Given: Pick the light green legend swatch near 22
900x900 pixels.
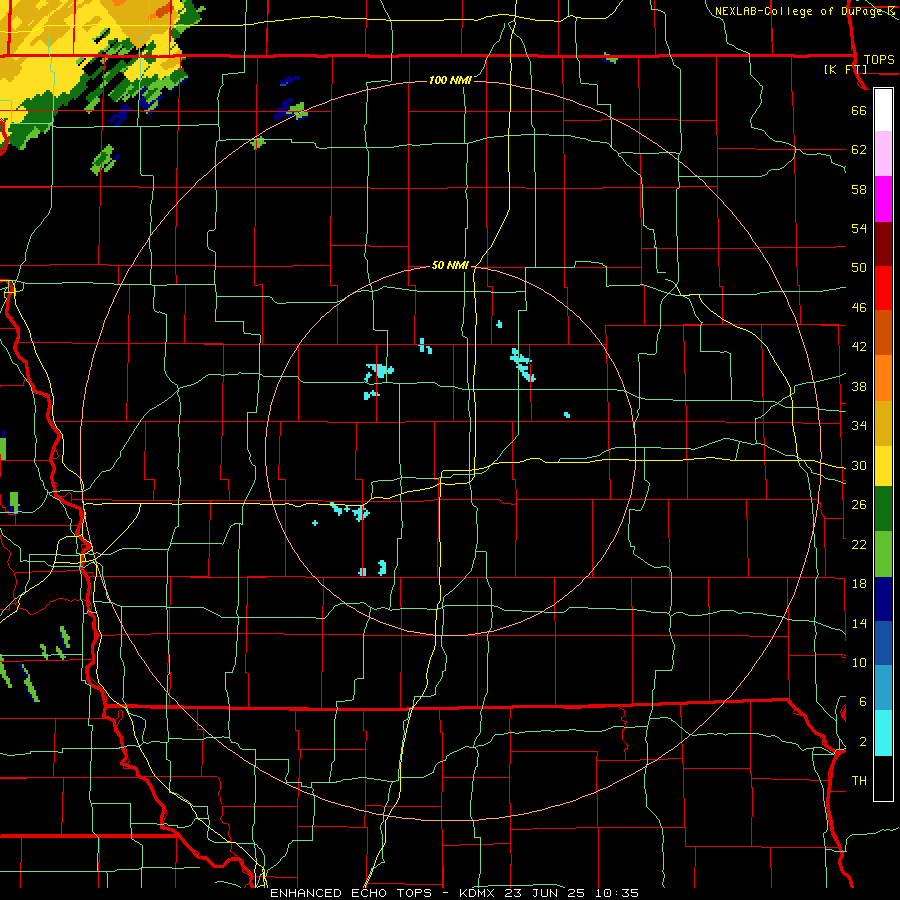Looking at the screenshot, I should 883,553.
